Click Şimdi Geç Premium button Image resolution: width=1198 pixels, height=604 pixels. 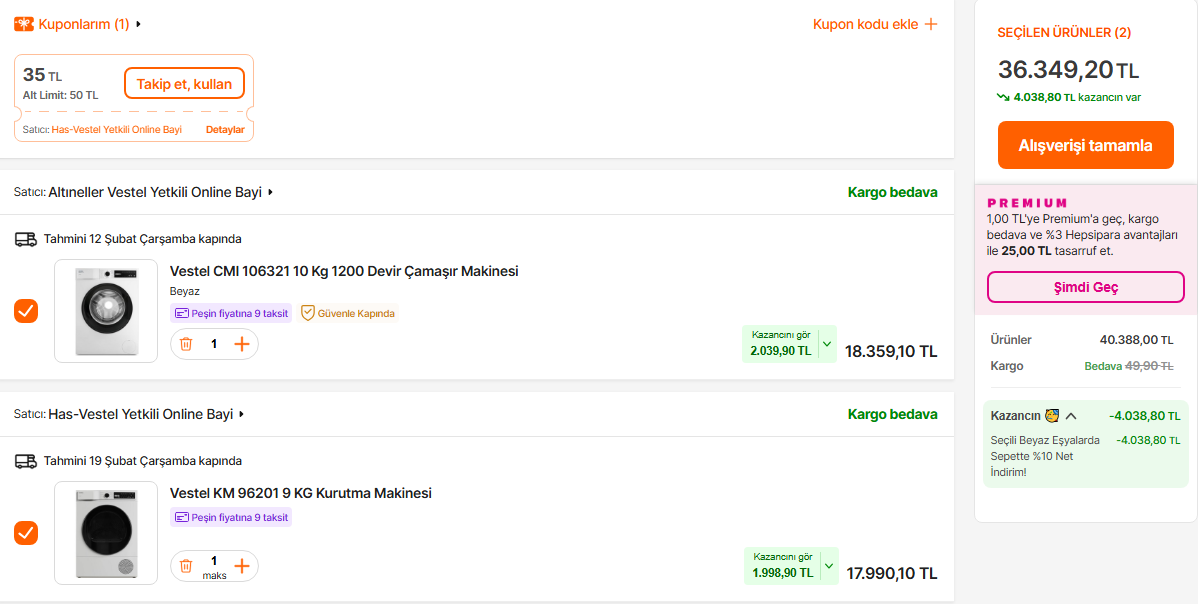[1085, 287]
